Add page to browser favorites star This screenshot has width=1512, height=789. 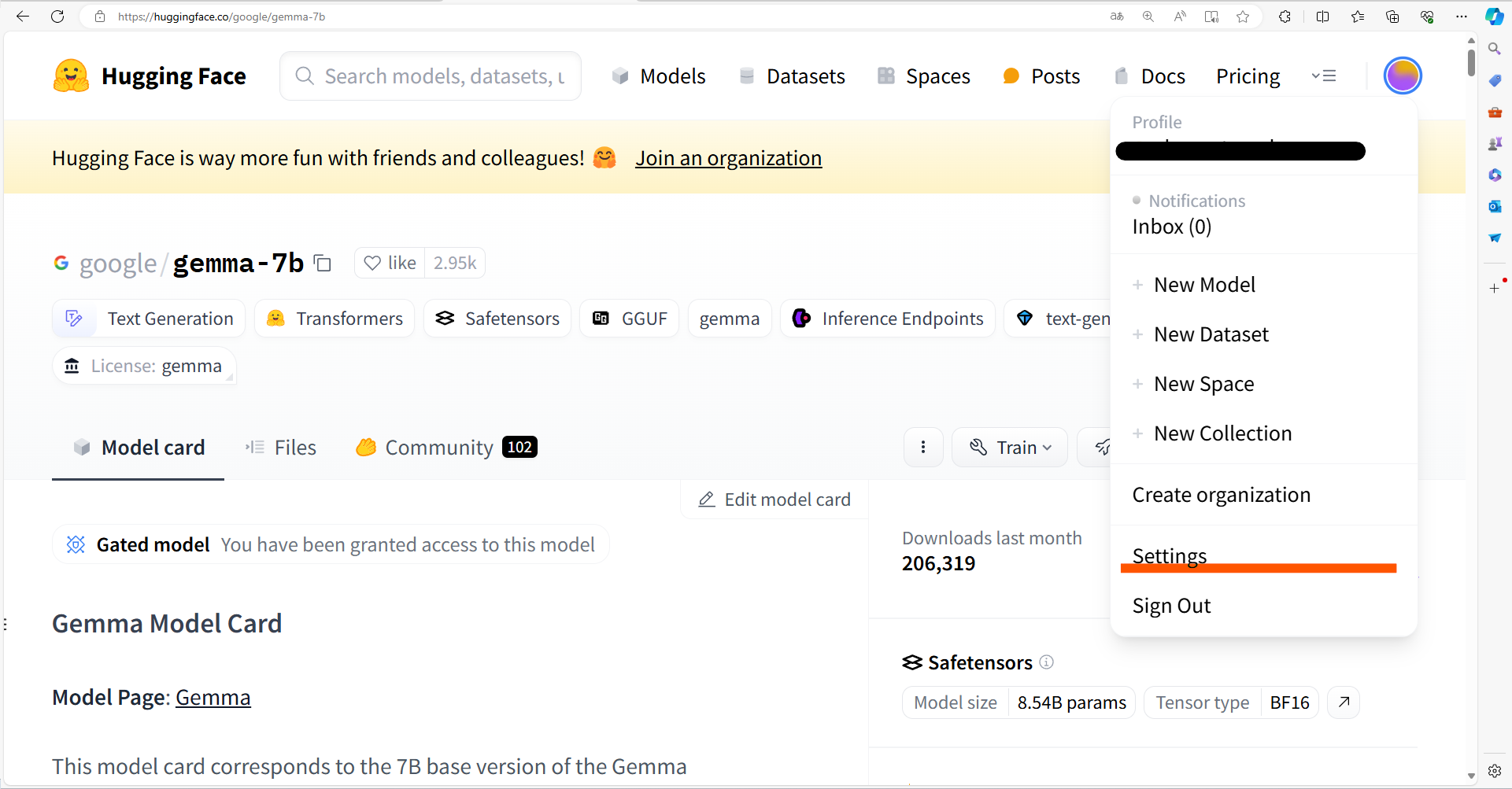coord(1243,17)
